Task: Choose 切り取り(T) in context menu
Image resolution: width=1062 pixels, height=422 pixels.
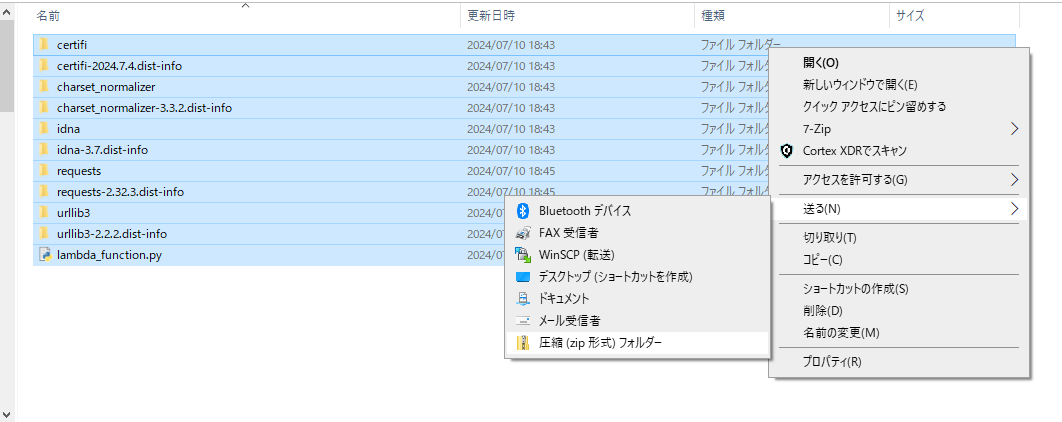Action: pyautogui.click(x=829, y=238)
